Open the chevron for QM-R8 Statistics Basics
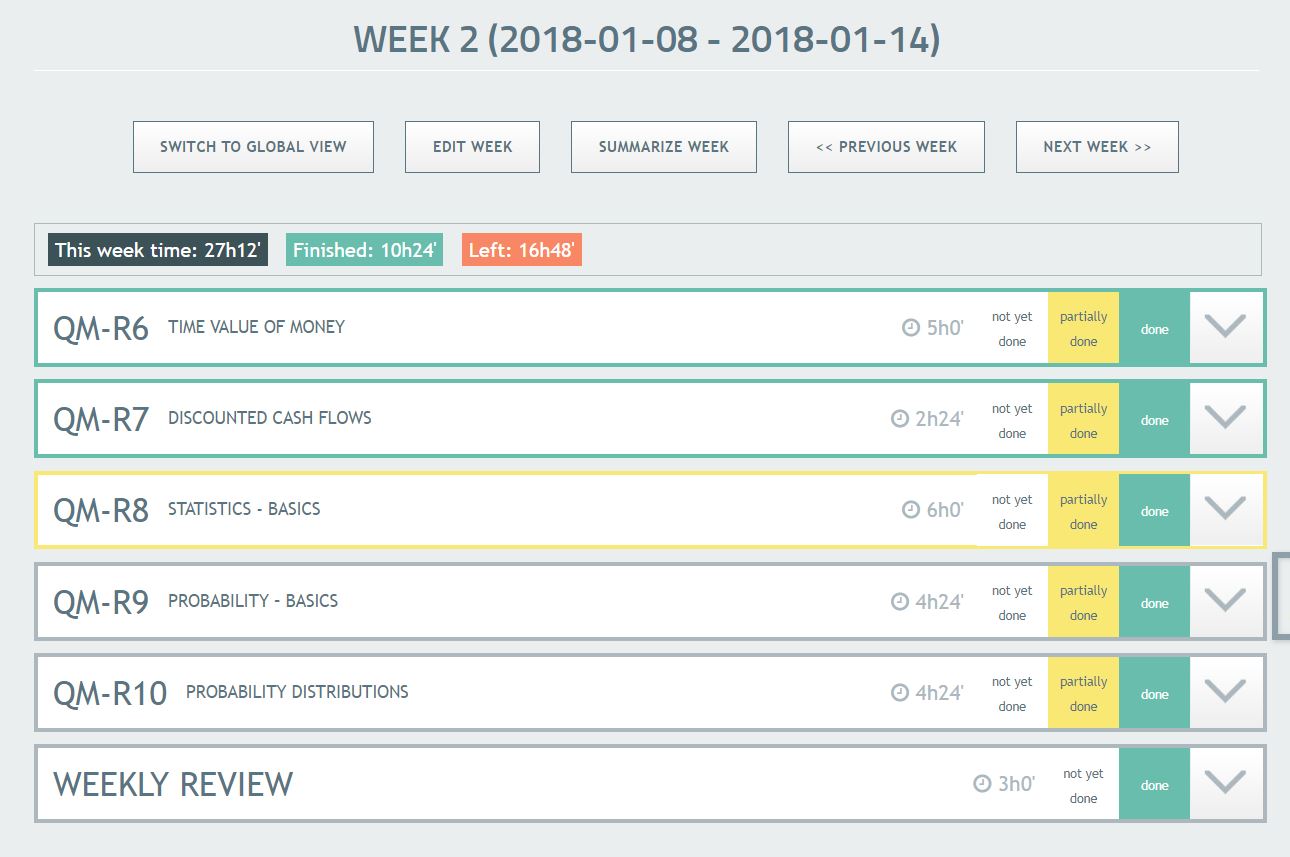The height and width of the screenshot is (857, 1290). 1225,510
